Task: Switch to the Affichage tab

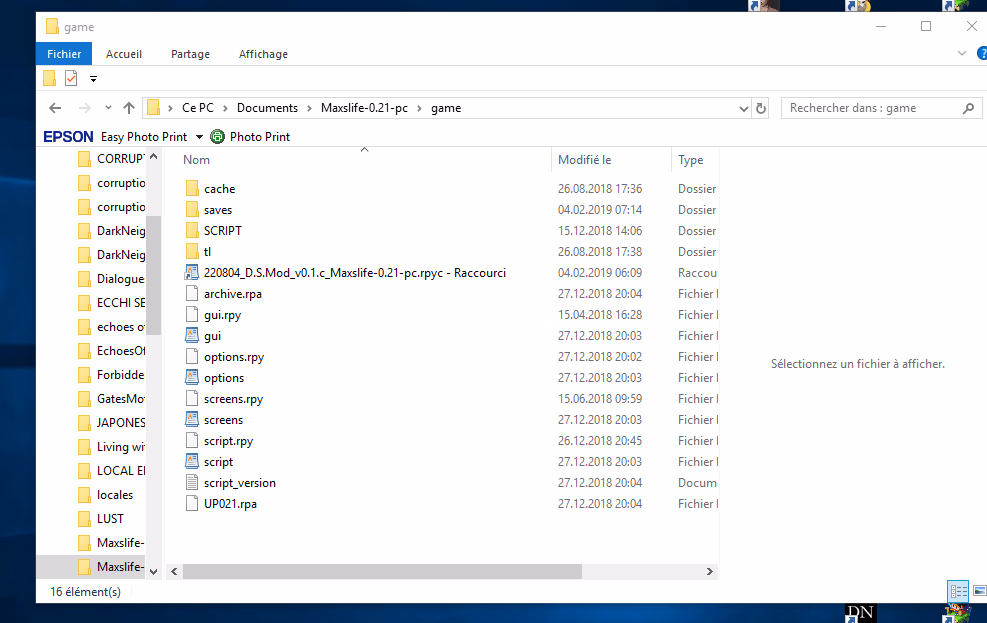Action: 263,54
